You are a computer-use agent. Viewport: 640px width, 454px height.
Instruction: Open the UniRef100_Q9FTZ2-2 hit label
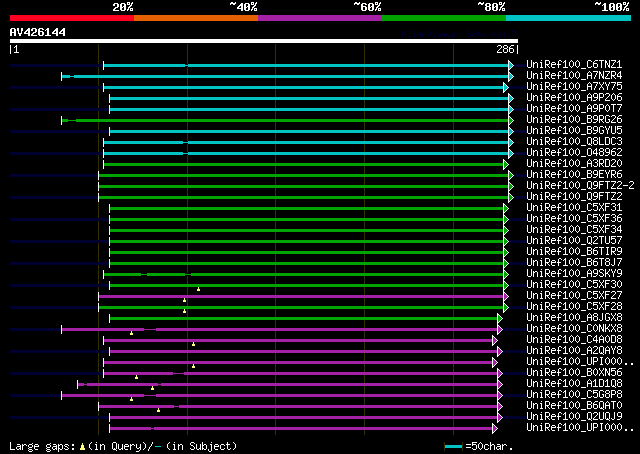coord(579,186)
